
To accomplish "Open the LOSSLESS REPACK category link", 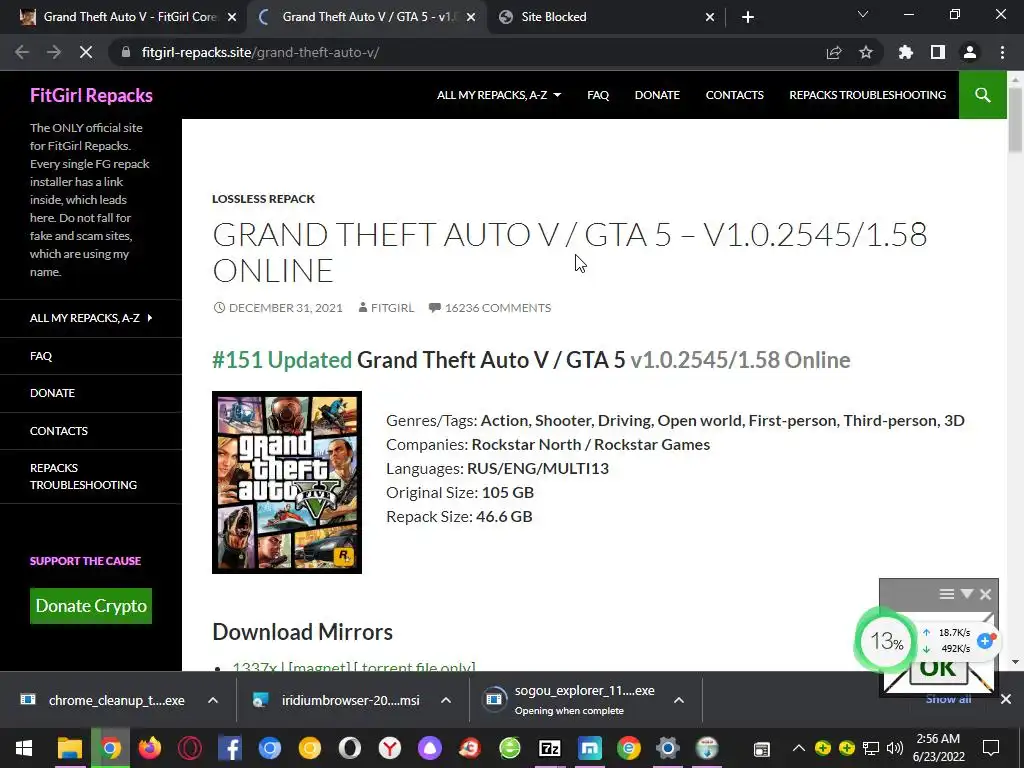I will tap(263, 199).
